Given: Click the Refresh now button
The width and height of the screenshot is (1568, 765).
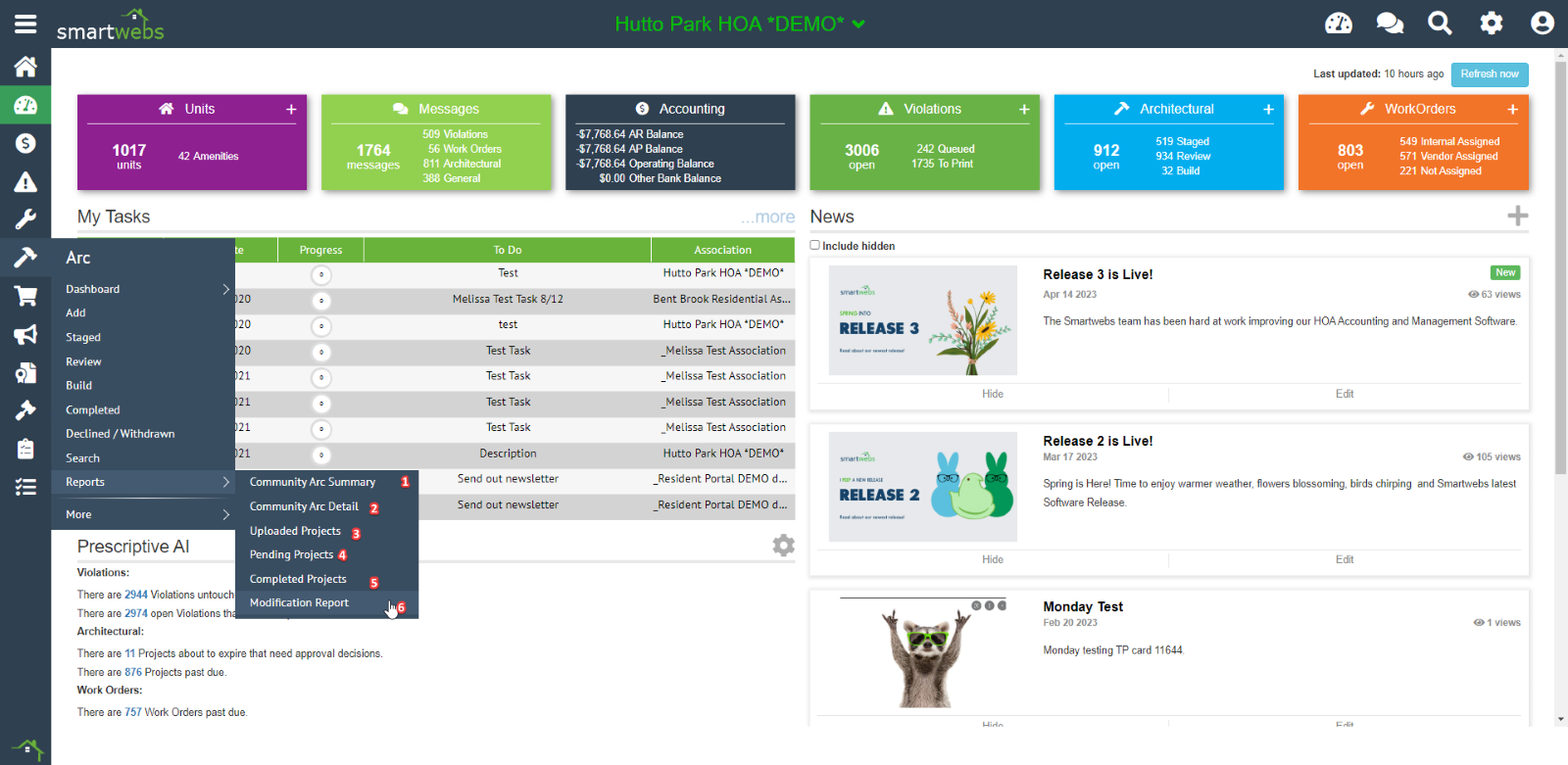Looking at the screenshot, I should 1490,74.
